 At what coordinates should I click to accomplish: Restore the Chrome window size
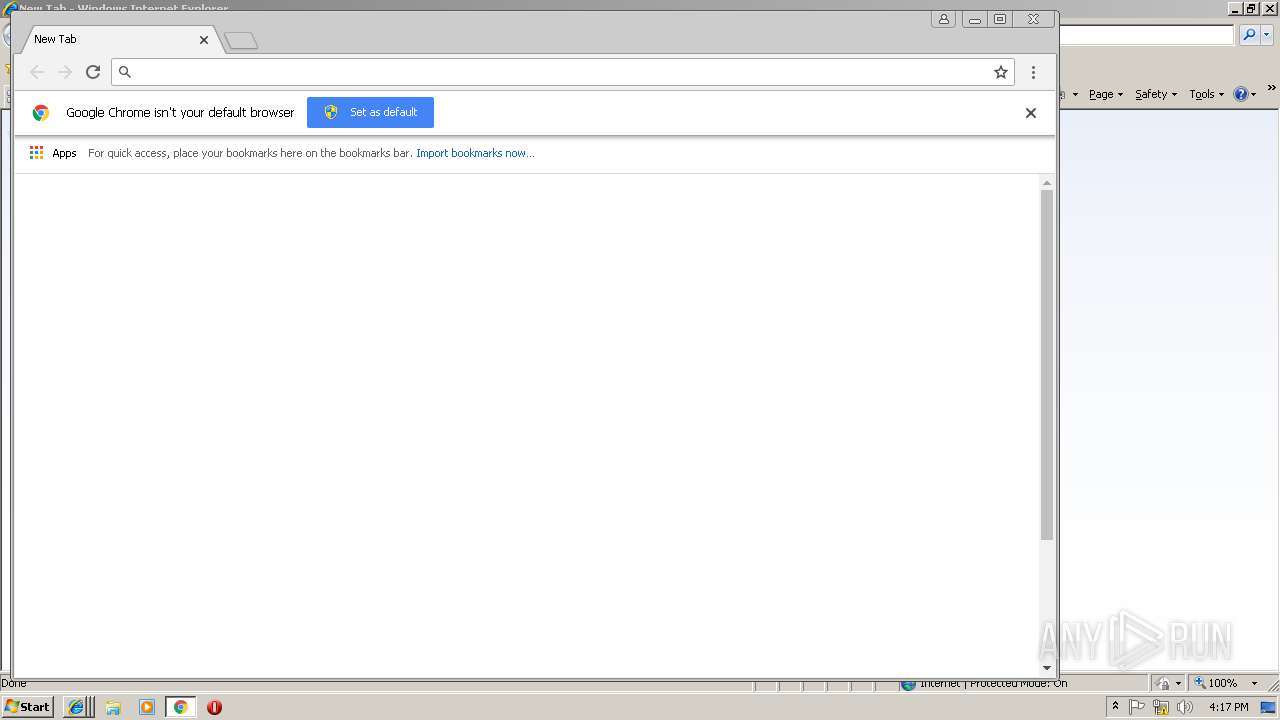tap(1000, 19)
